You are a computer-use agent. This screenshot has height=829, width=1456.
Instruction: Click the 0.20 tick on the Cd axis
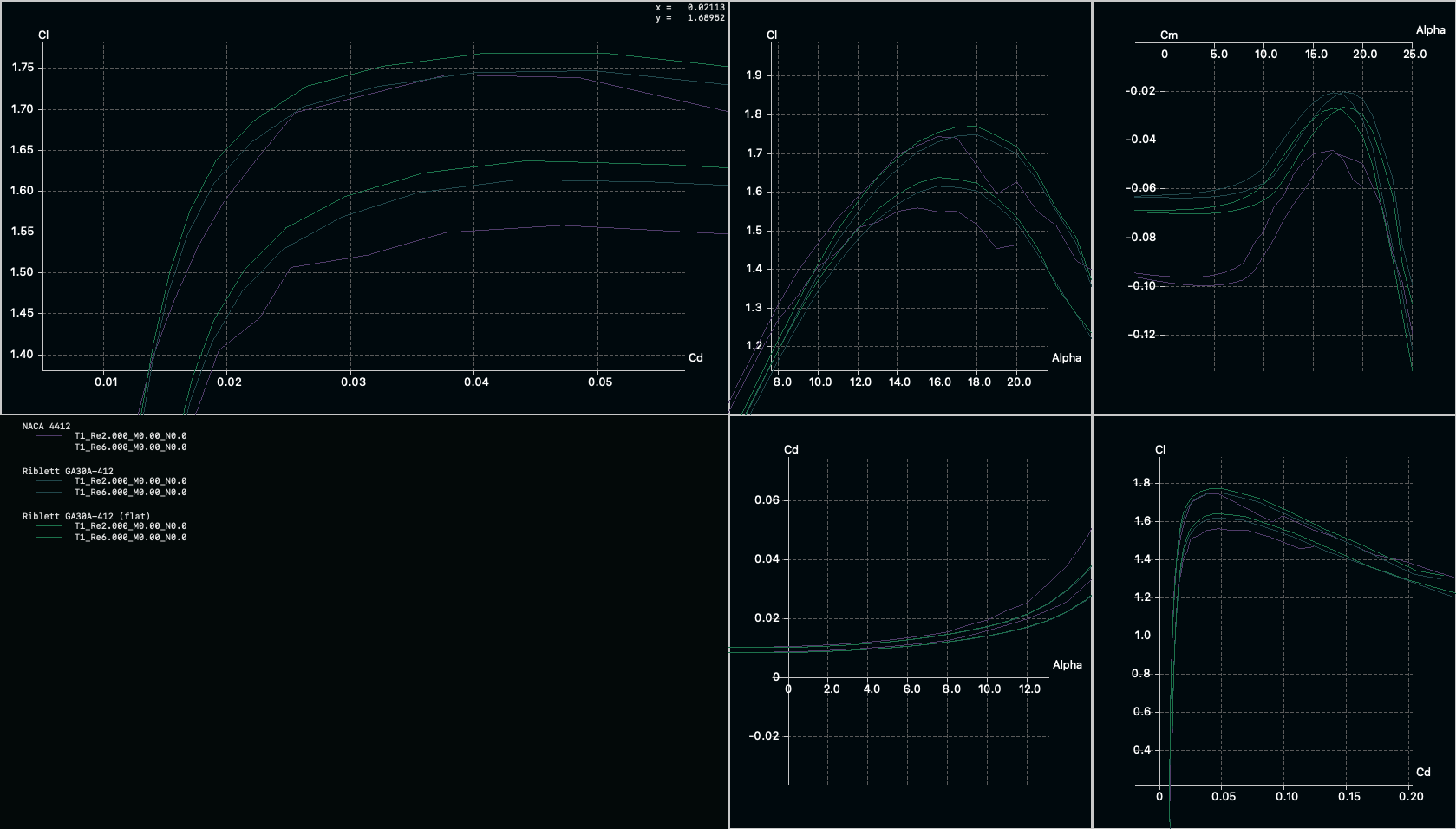pyautogui.click(x=1411, y=797)
